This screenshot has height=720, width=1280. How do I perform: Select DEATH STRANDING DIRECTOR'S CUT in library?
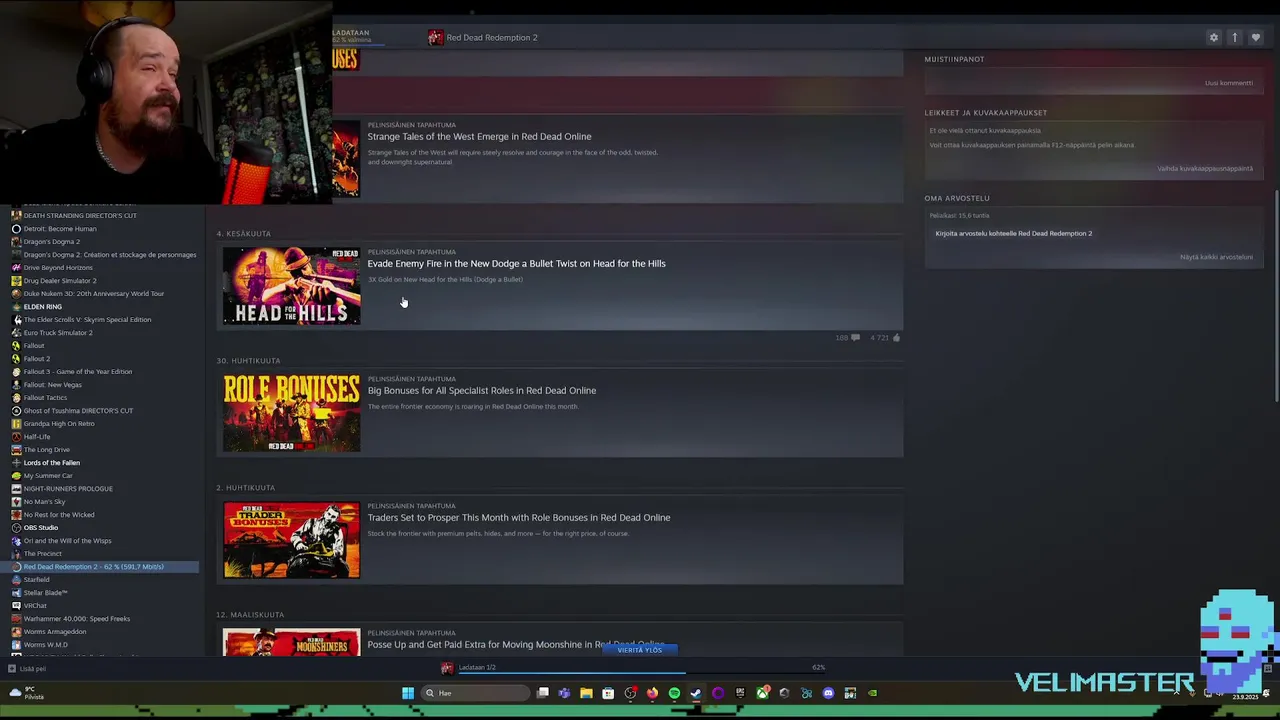(x=80, y=216)
